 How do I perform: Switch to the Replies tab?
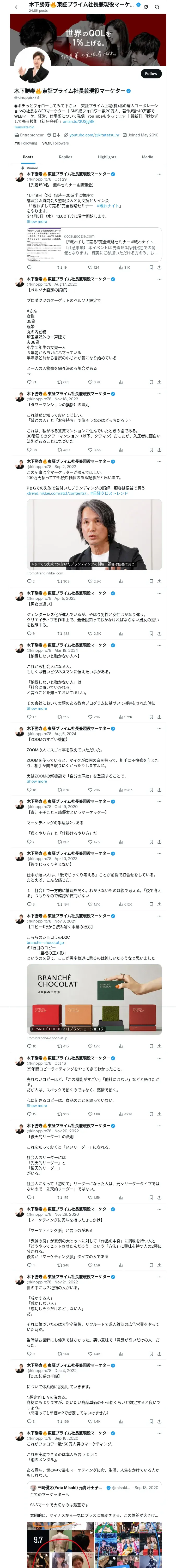[65, 157]
